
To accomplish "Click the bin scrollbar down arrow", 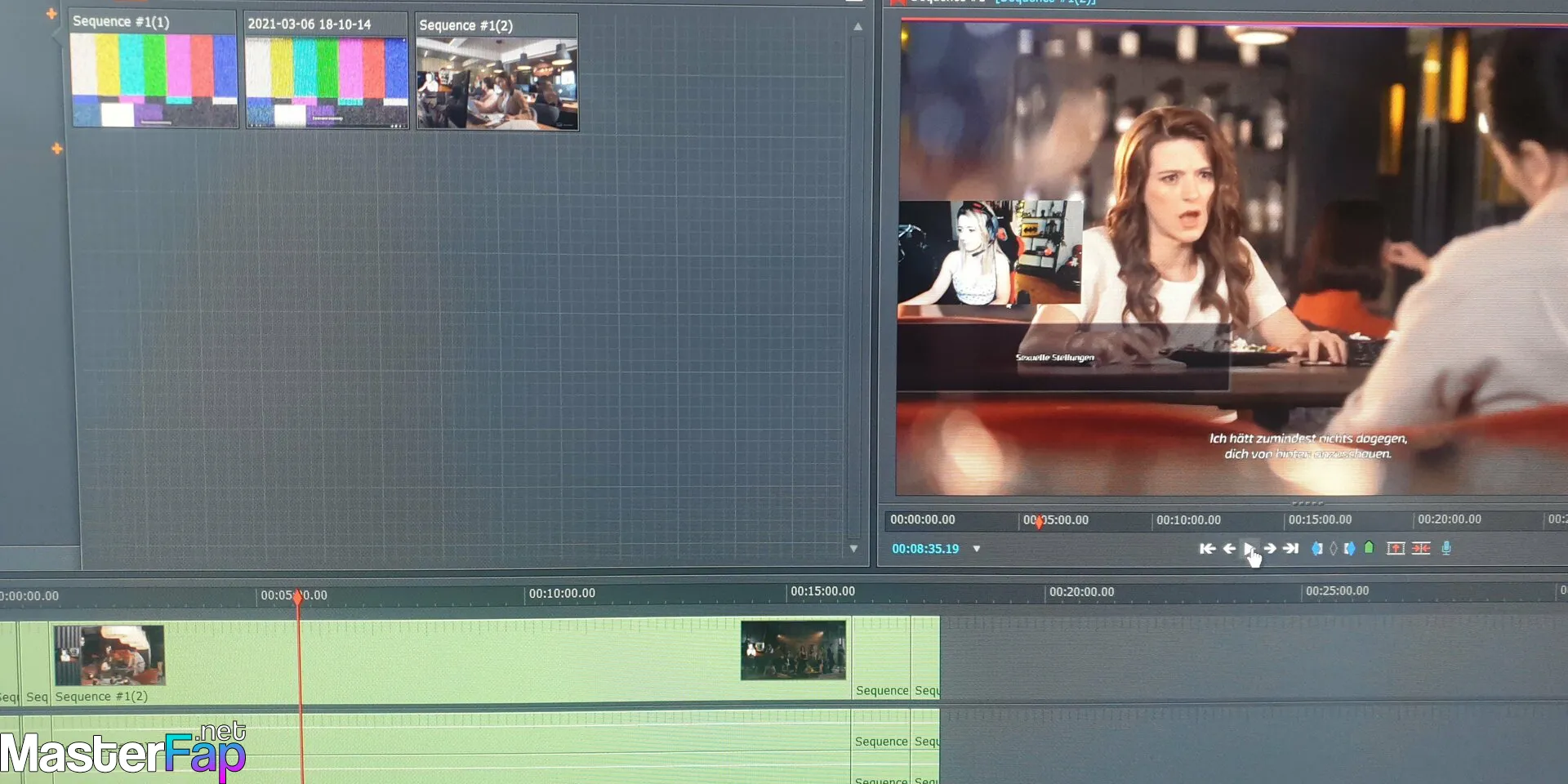I will click(853, 549).
